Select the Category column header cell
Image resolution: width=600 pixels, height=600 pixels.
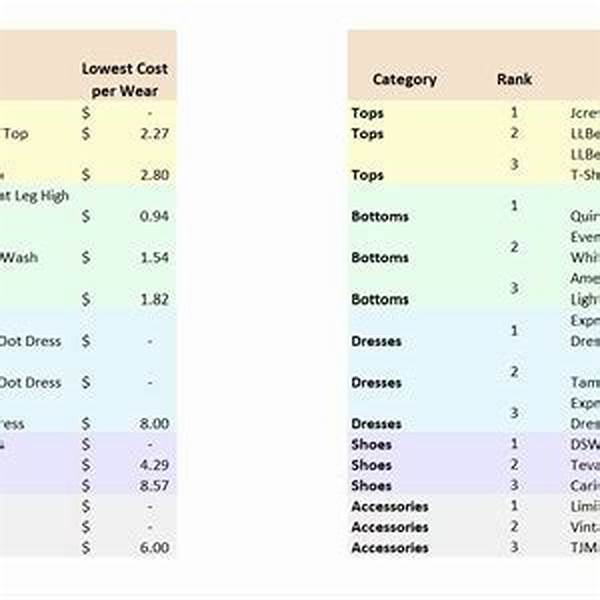coord(404,79)
